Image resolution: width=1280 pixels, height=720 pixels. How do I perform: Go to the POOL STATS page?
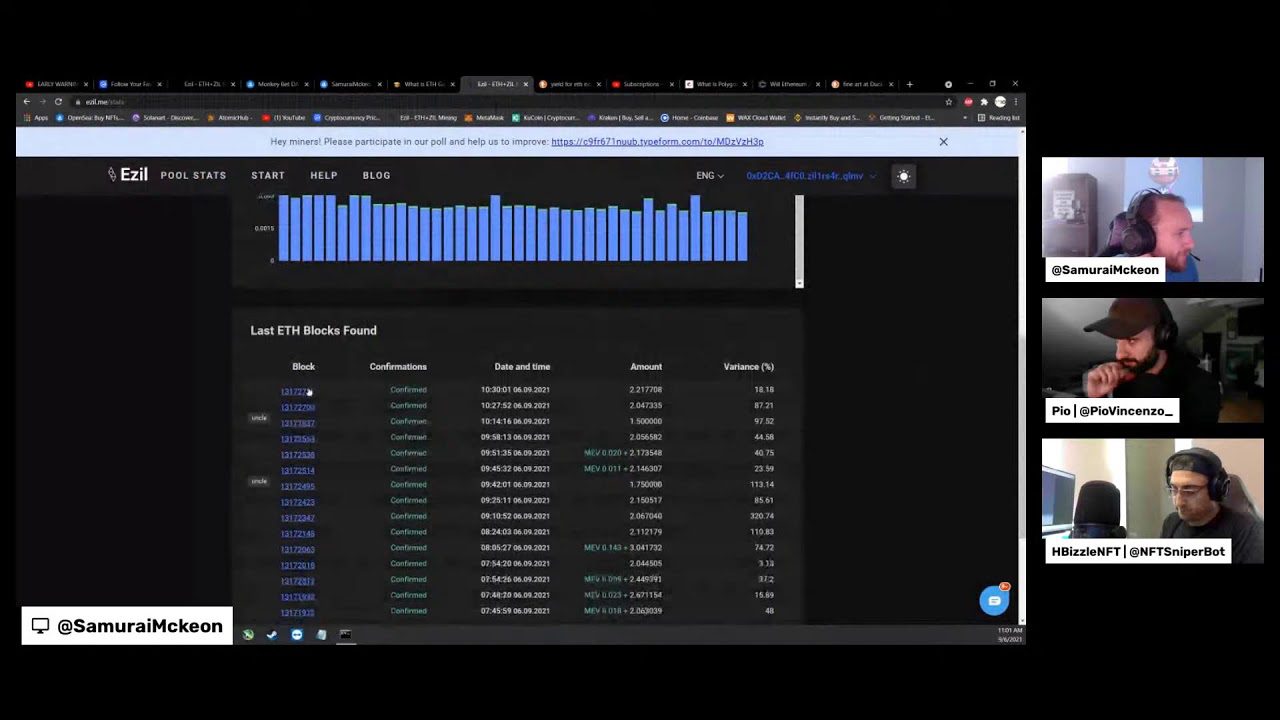(x=193, y=175)
